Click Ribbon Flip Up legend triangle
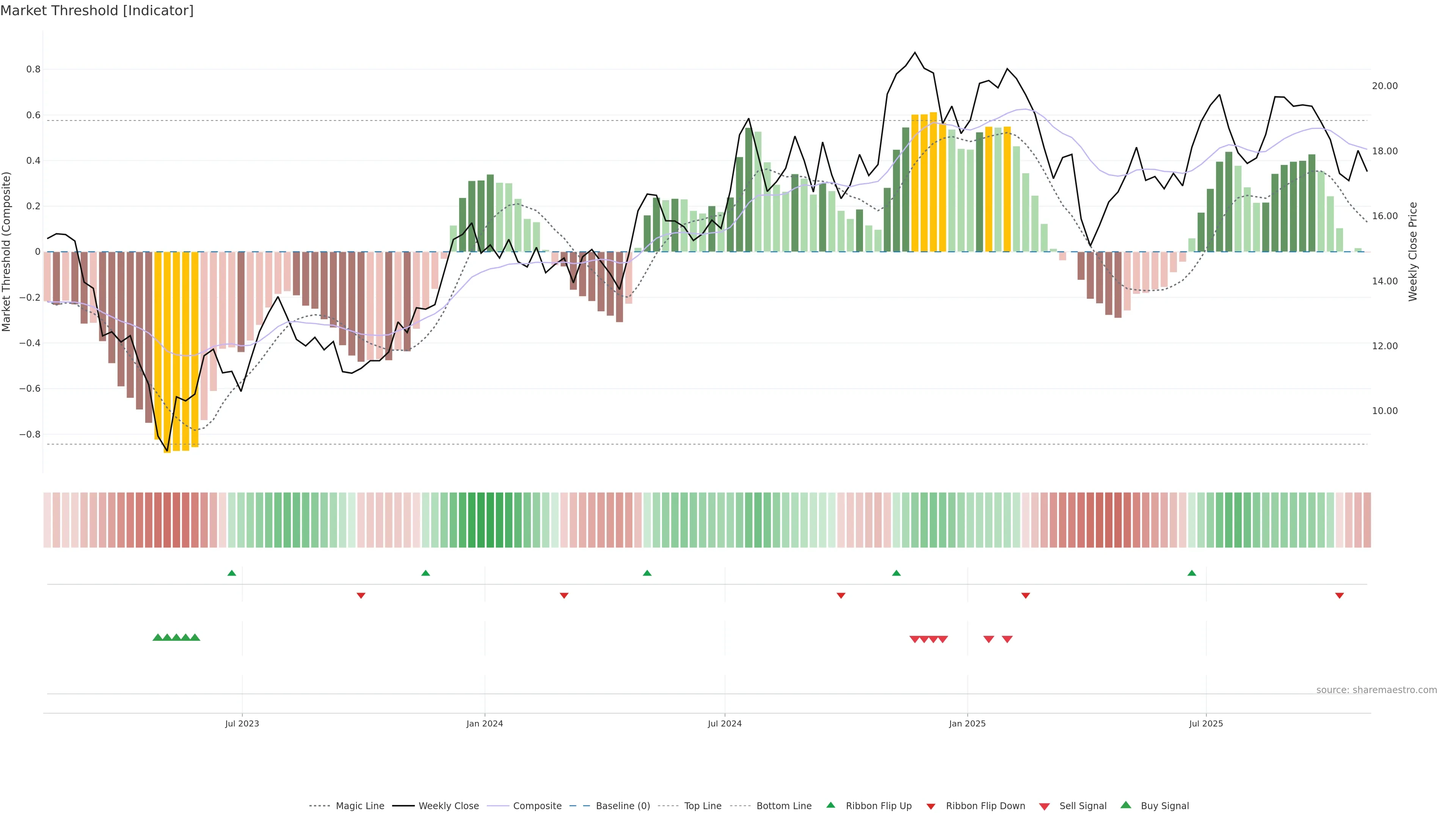Viewport: 1456px width, 819px height. pos(831,805)
